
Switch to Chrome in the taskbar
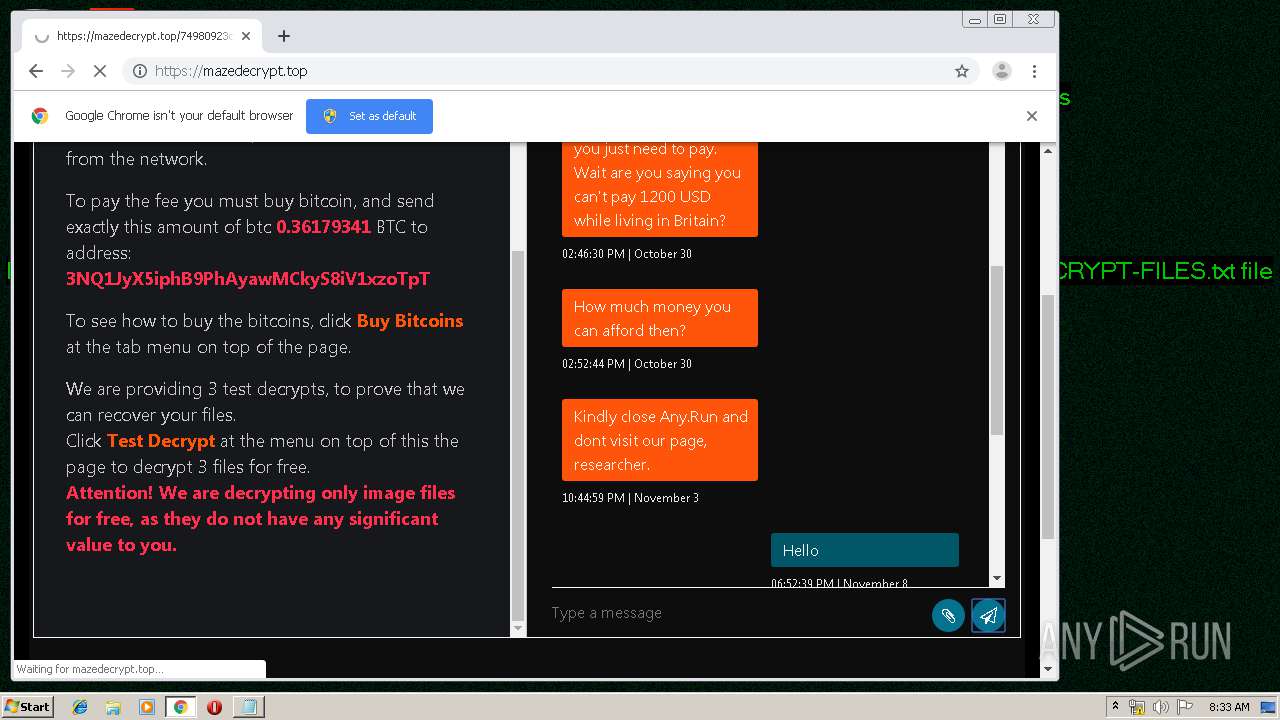pyautogui.click(x=180, y=707)
